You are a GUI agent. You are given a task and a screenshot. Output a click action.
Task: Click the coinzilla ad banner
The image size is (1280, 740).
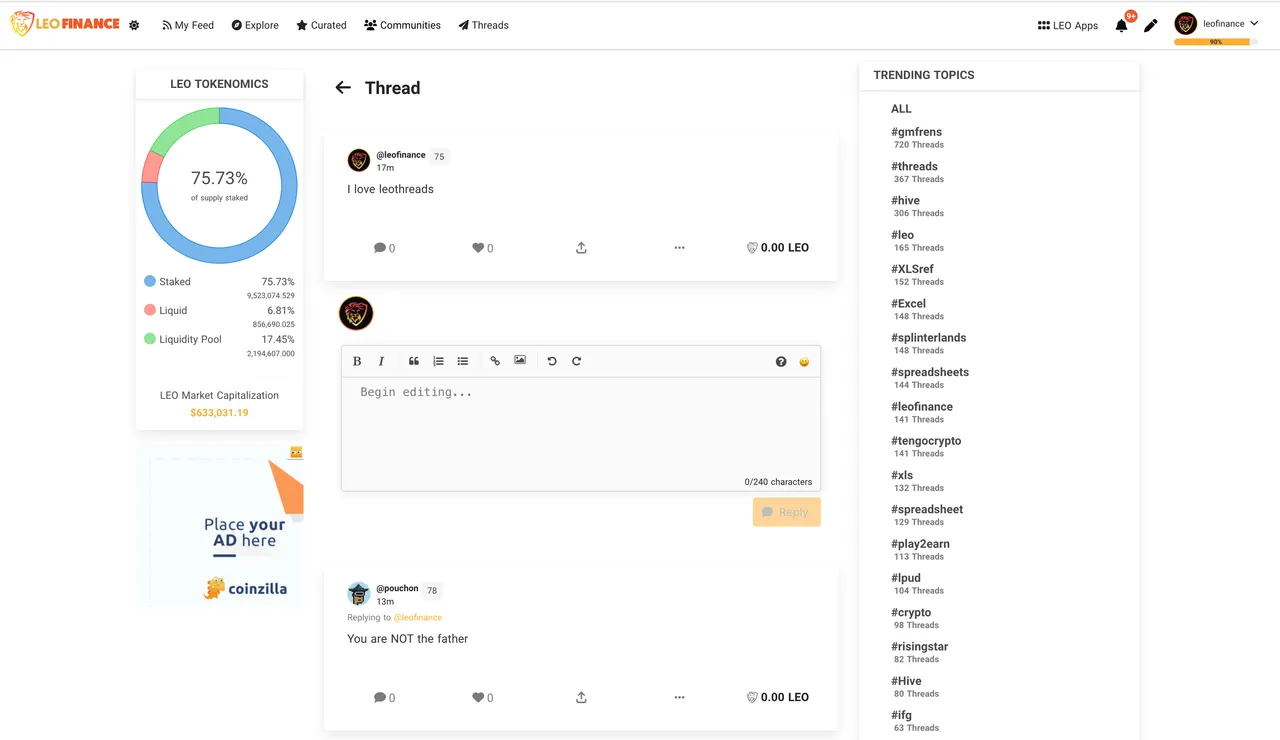pyautogui.click(x=220, y=525)
